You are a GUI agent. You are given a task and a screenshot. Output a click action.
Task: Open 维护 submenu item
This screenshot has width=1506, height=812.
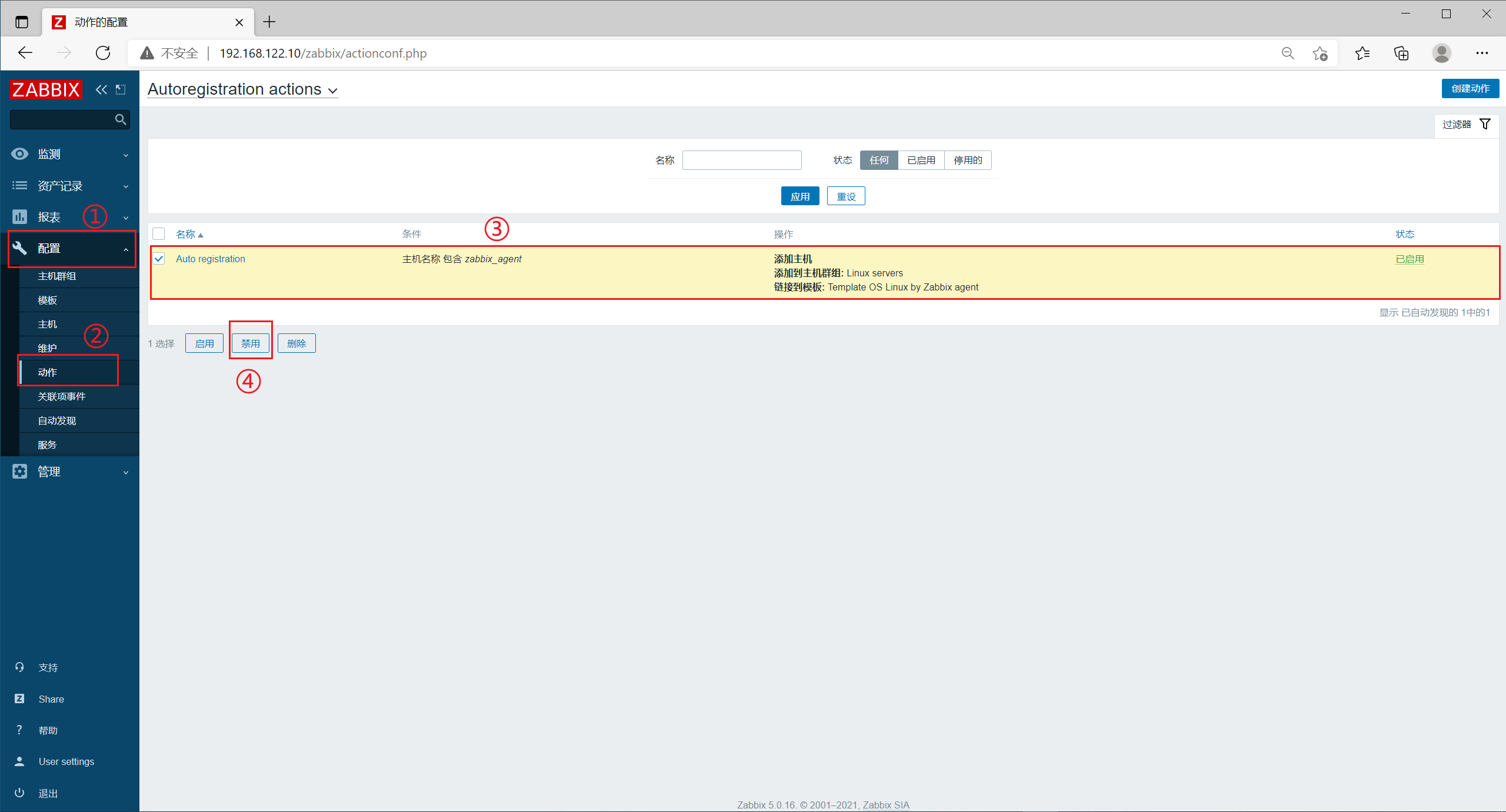click(x=79, y=348)
